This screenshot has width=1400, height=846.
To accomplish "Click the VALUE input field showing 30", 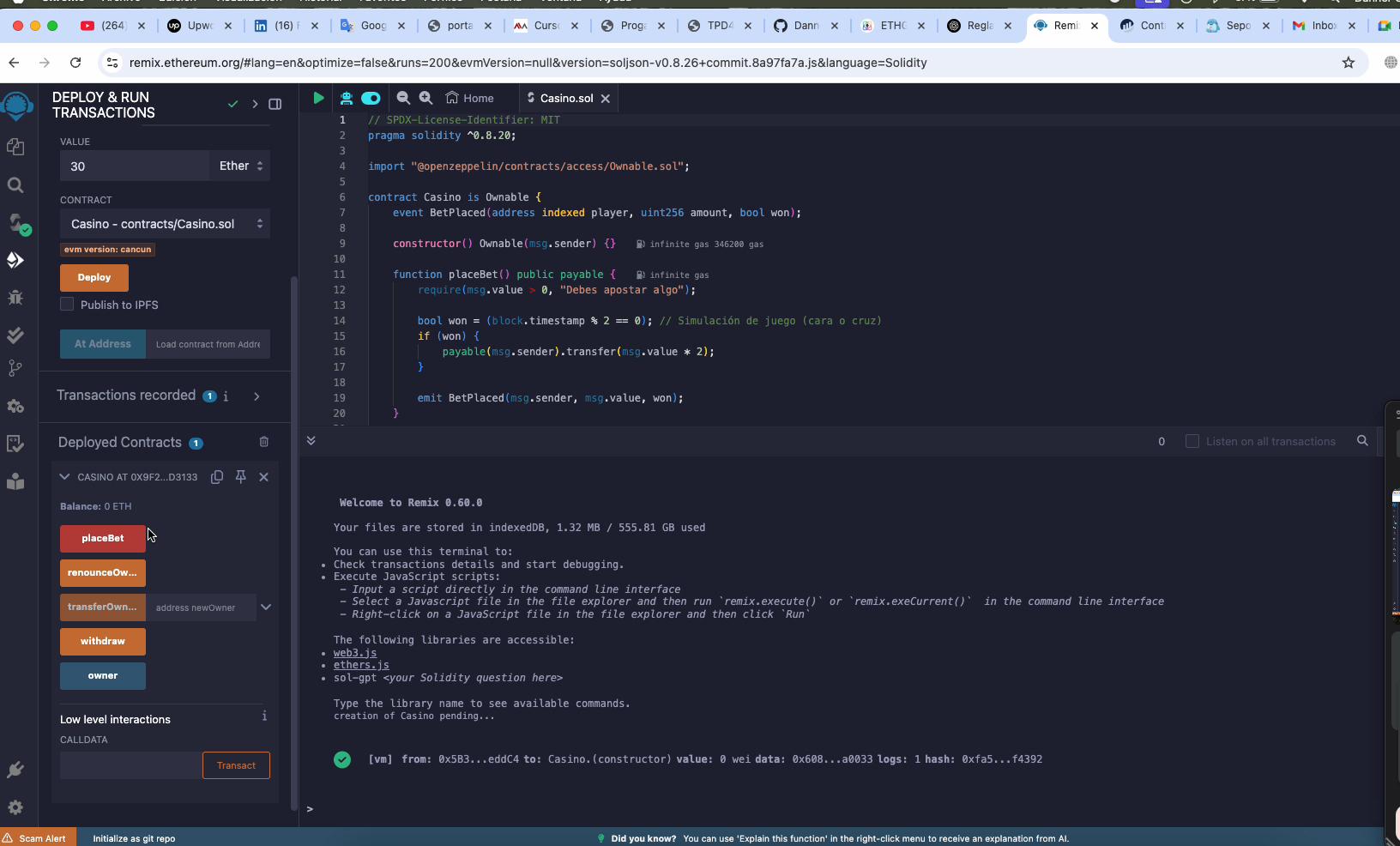I will 135,166.
